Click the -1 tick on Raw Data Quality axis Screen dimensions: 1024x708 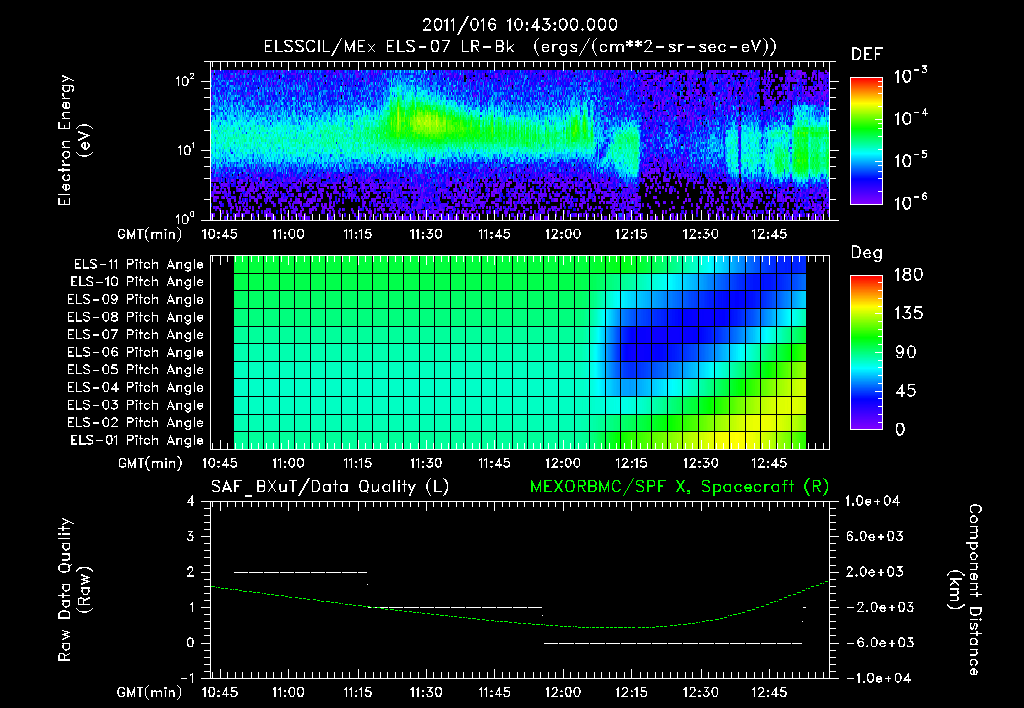click(187, 678)
